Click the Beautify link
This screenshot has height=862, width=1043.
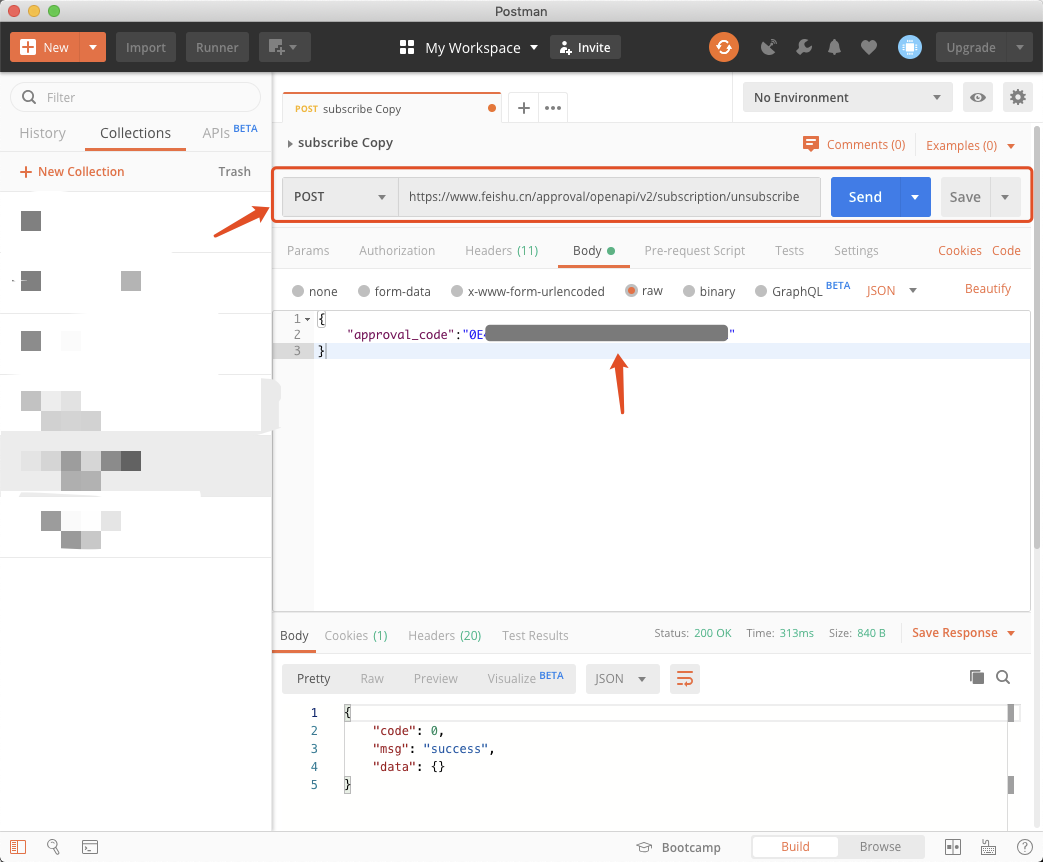pyautogui.click(x=987, y=289)
